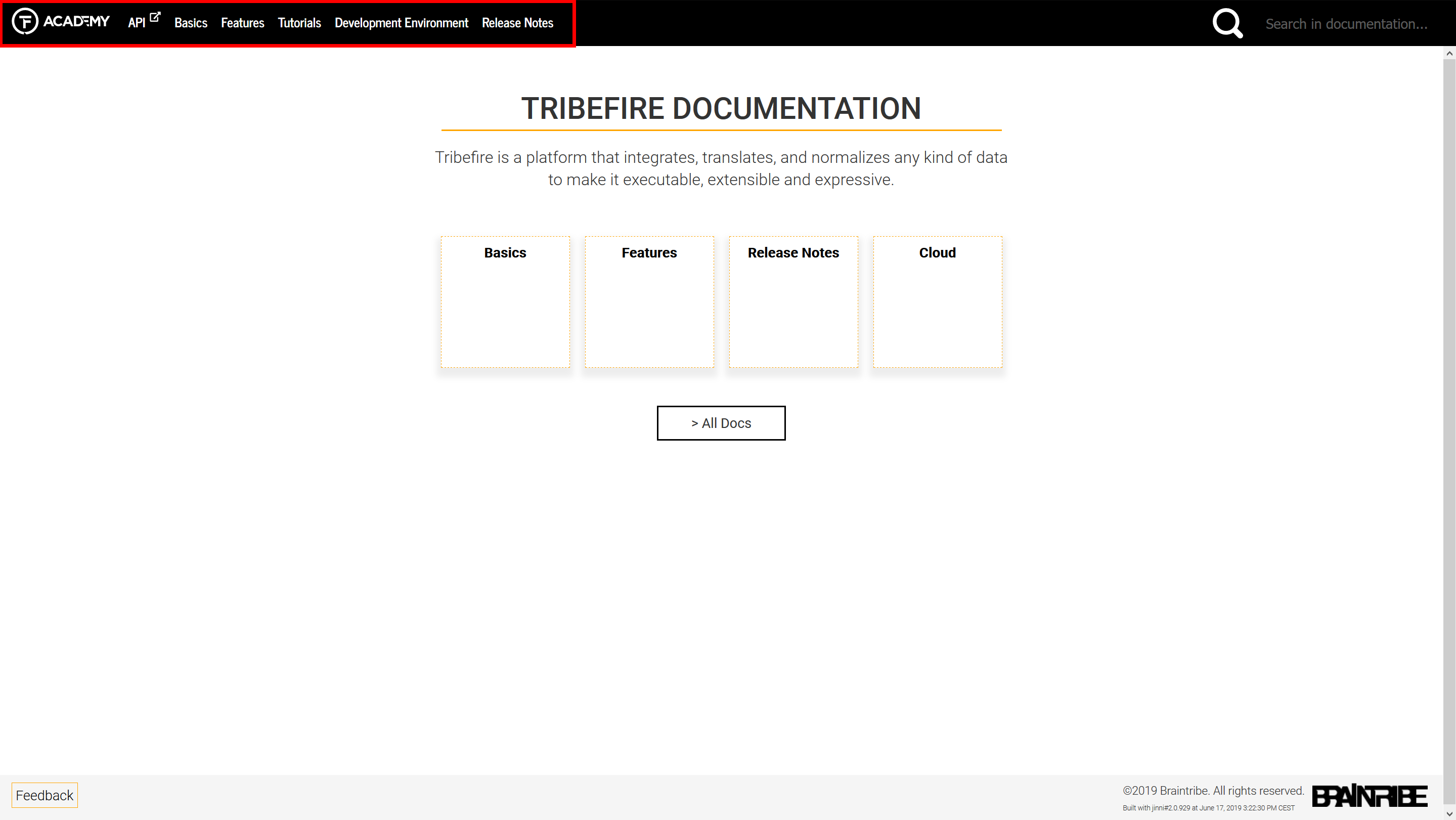Screen dimensions: 1456x820
Task: Click the Braintribe logo in footer
Action: coord(1370,796)
